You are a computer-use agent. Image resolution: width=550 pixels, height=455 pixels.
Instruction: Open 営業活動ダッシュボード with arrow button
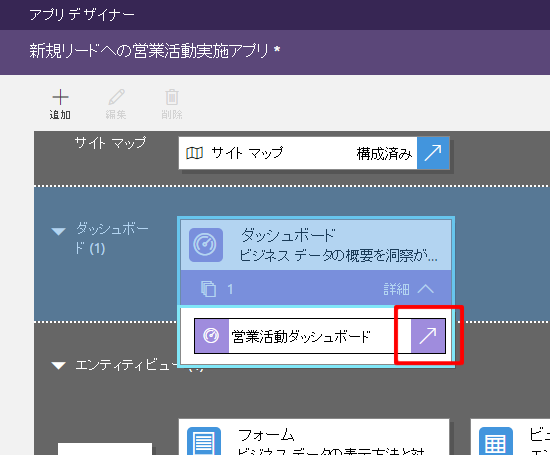428,336
